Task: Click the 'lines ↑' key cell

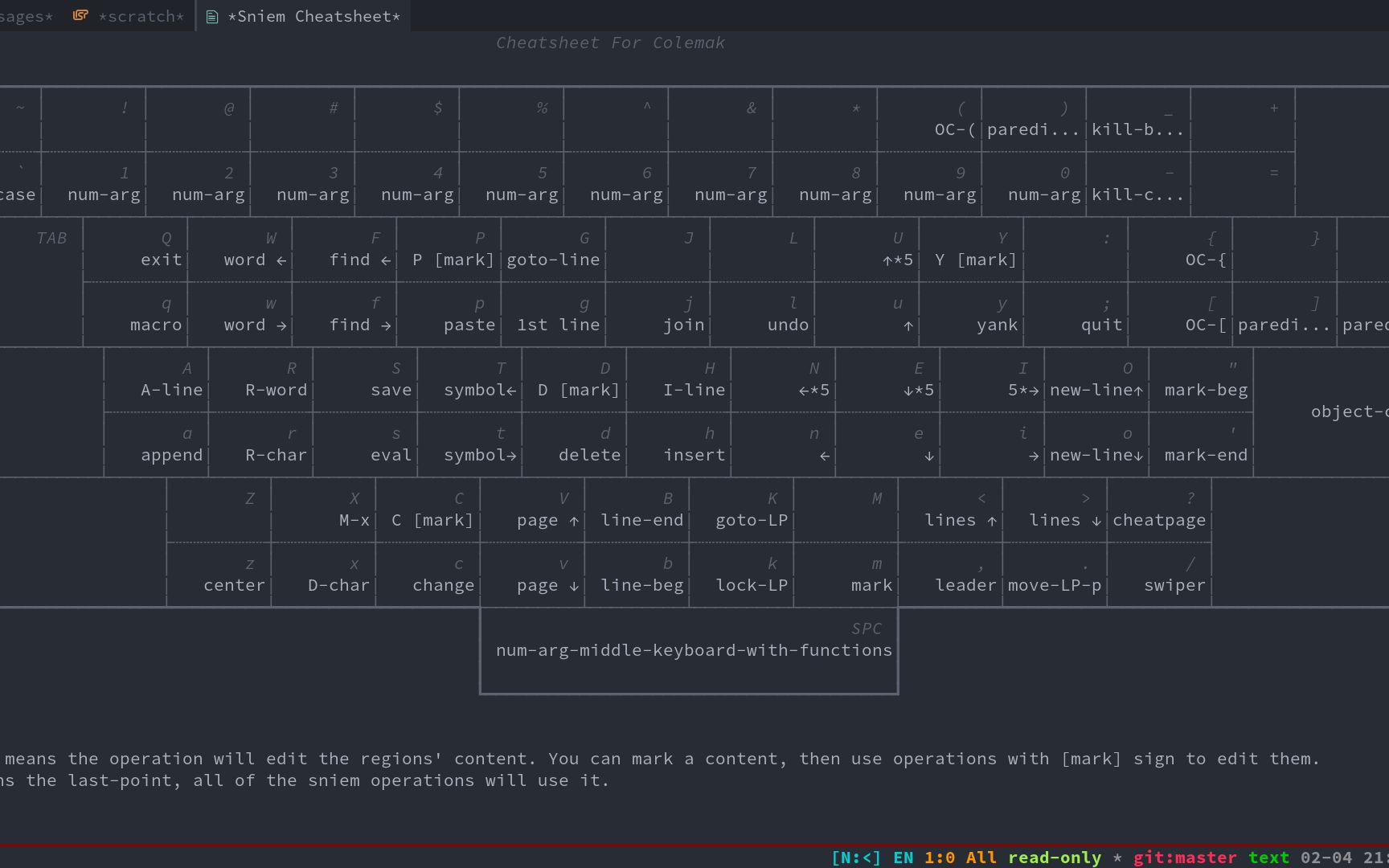Action: point(951,510)
